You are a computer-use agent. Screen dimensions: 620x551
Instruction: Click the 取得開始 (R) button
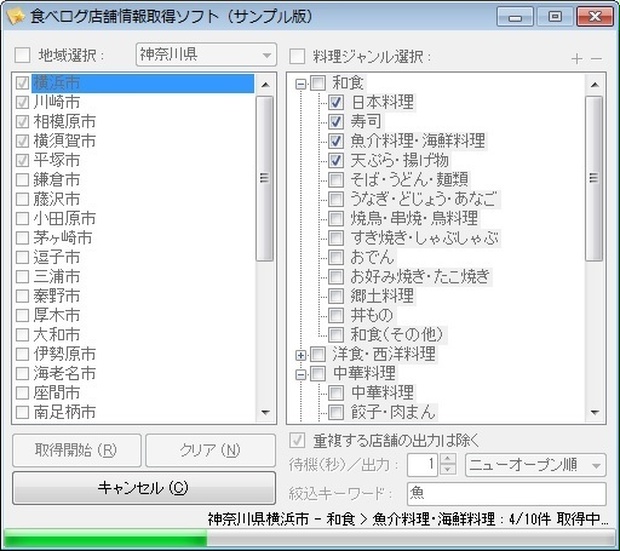77,450
